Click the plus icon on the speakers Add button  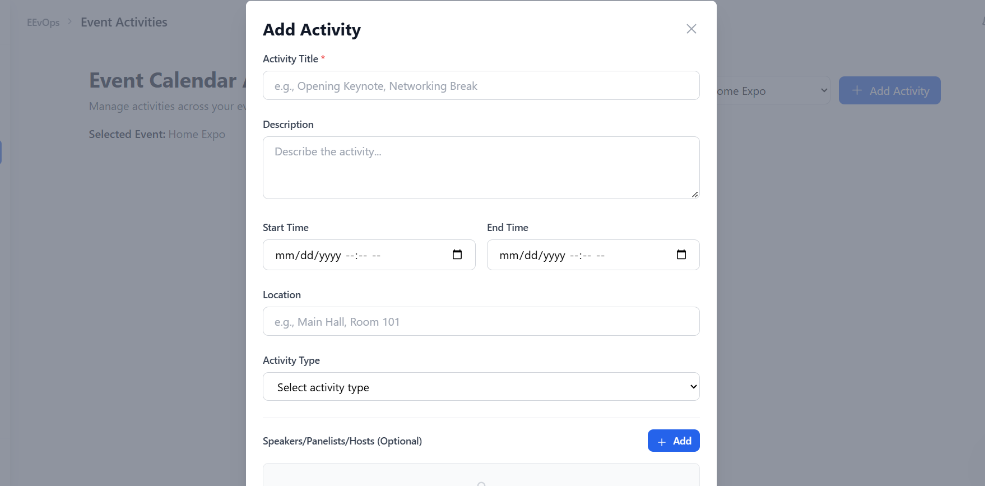(661, 441)
